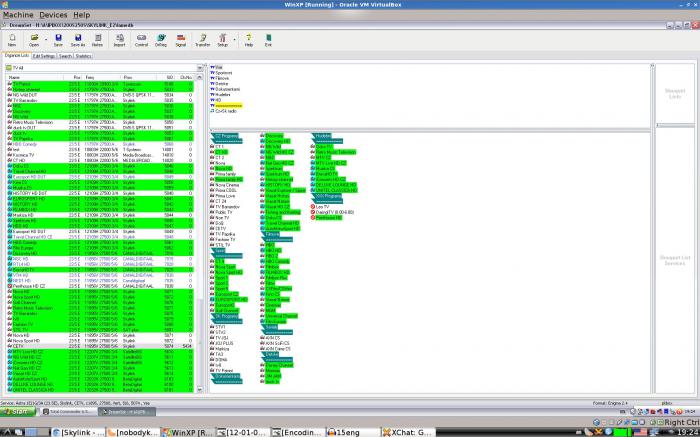Screen dimensions: 700x437
Task: Open the Machine menu
Action: [x=18, y=15]
